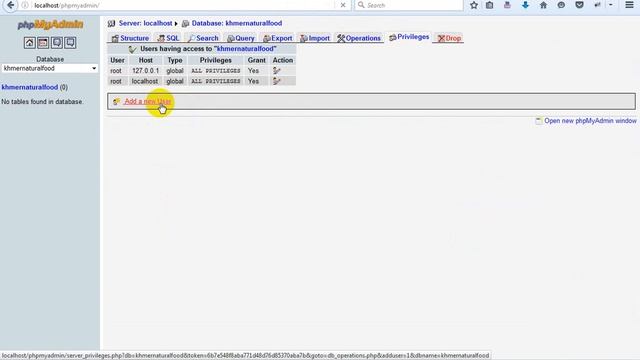Viewport: 640px width, 360px height.
Task: Open SQL documentation icon in sidebar
Action: tap(70, 42)
